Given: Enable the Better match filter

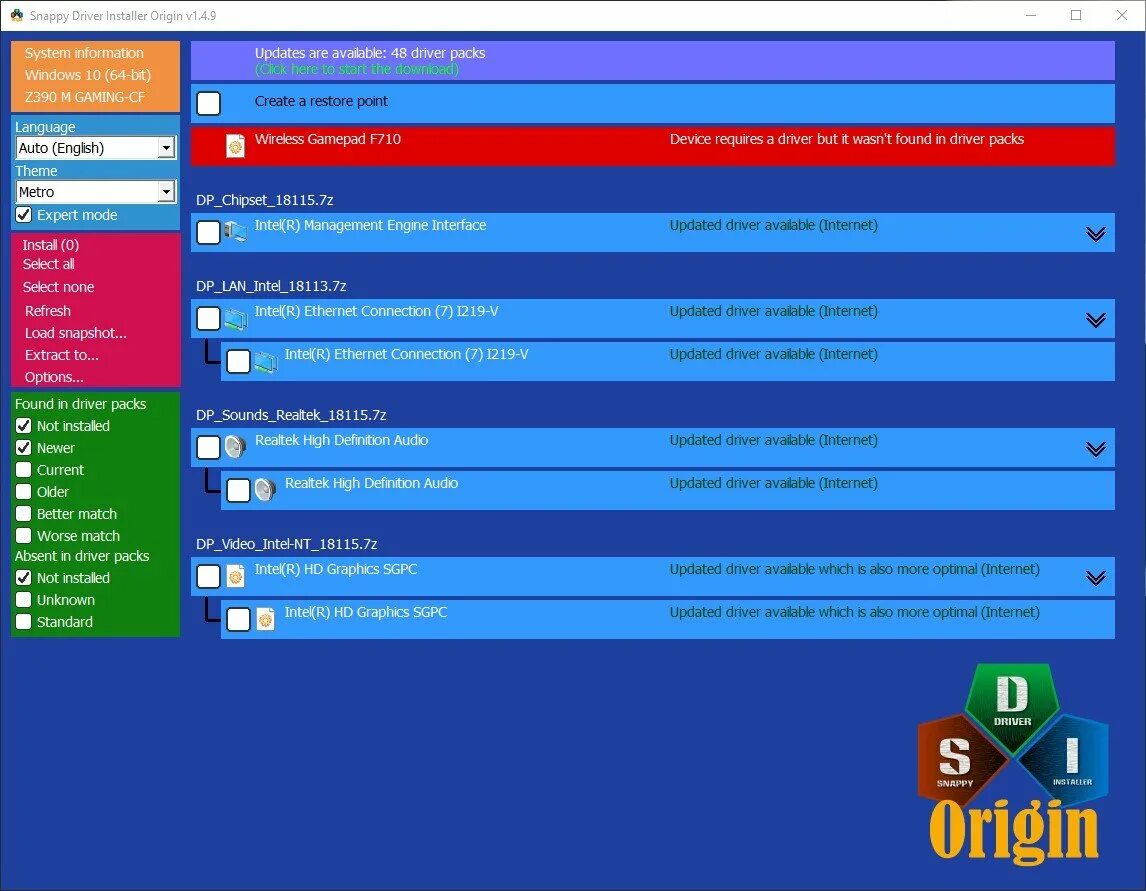Looking at the screenshot, I should coord(23,513).
